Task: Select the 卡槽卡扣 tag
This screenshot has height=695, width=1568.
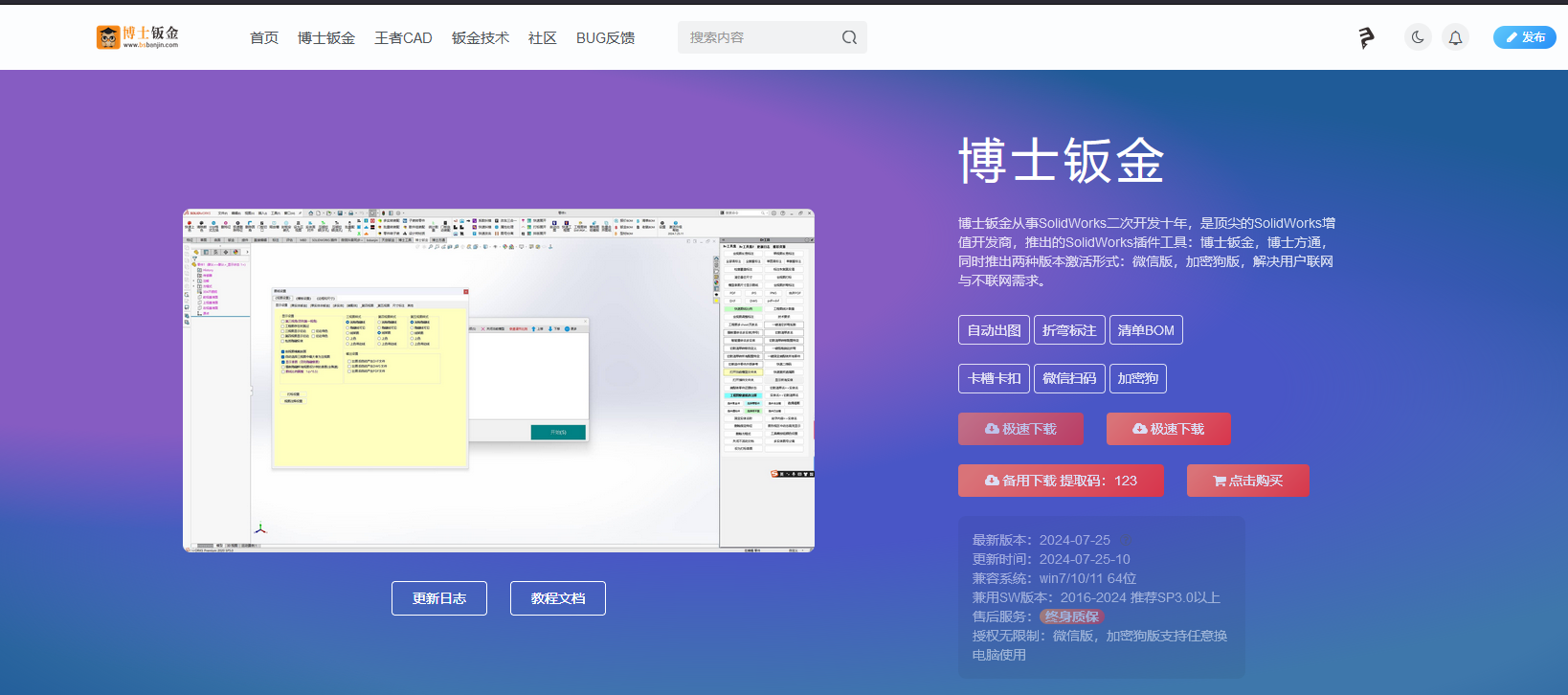Action: click(x=994, y=378)
